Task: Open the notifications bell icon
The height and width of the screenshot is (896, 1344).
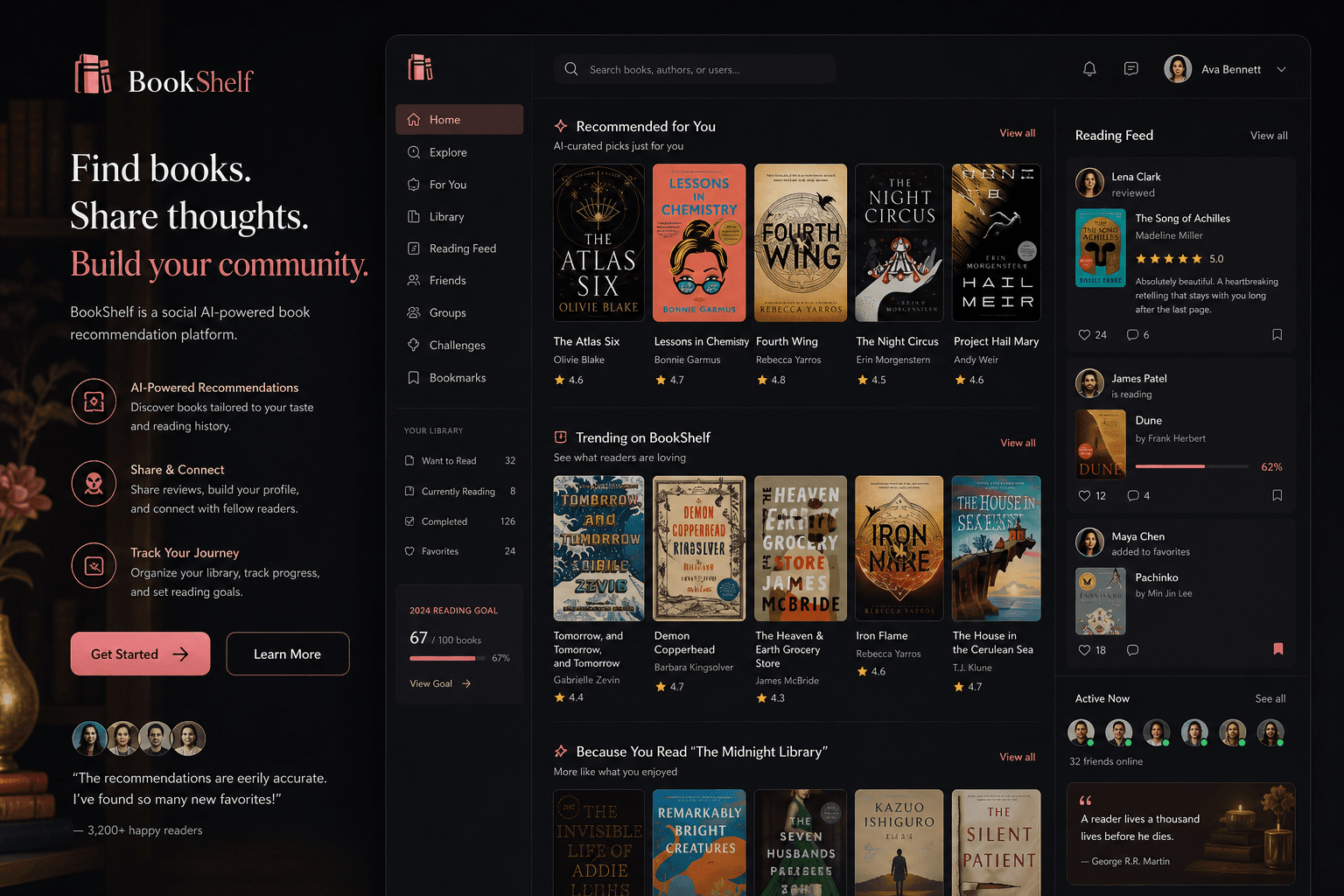Action: [x=1089, y=69]
